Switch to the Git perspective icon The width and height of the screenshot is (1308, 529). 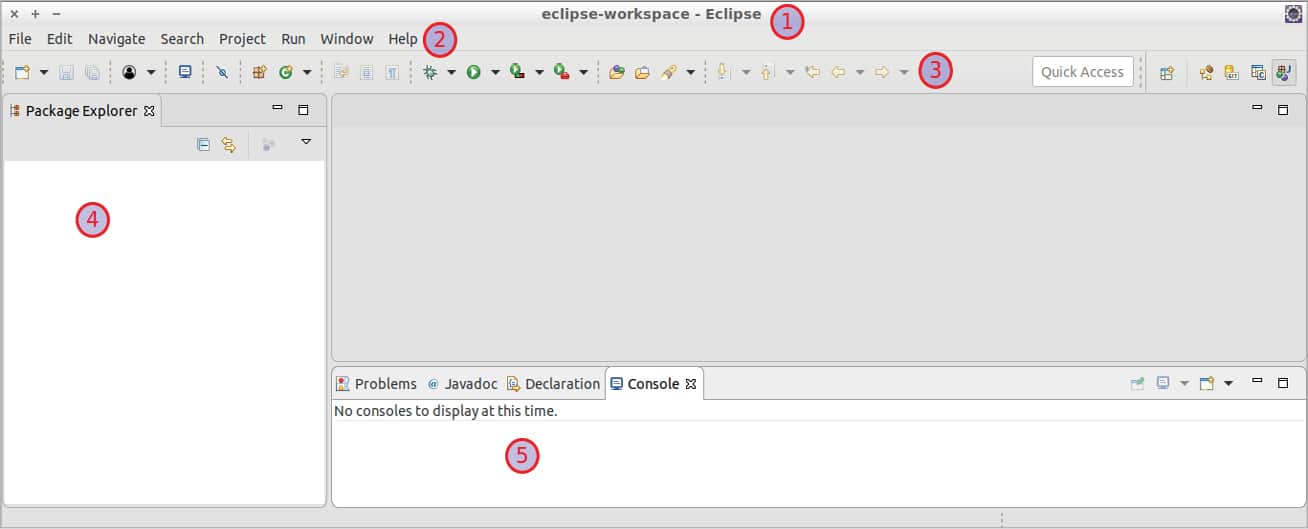click(x=1233, y=72)
